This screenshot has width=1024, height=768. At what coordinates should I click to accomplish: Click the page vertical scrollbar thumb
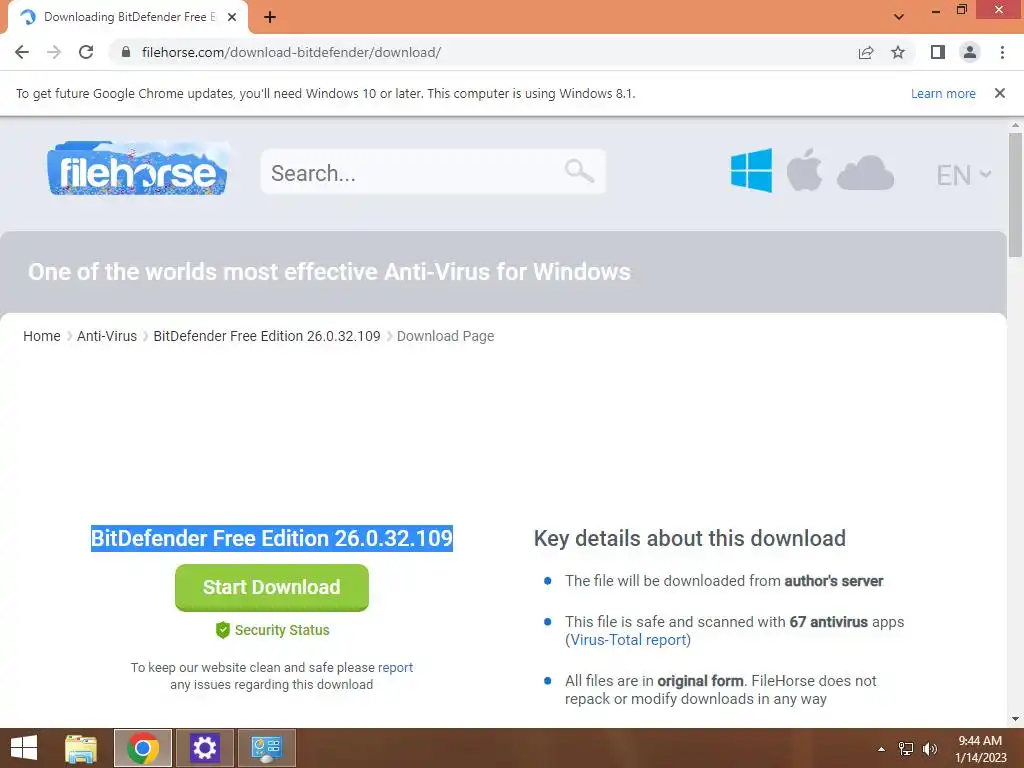coord(1015,195)
